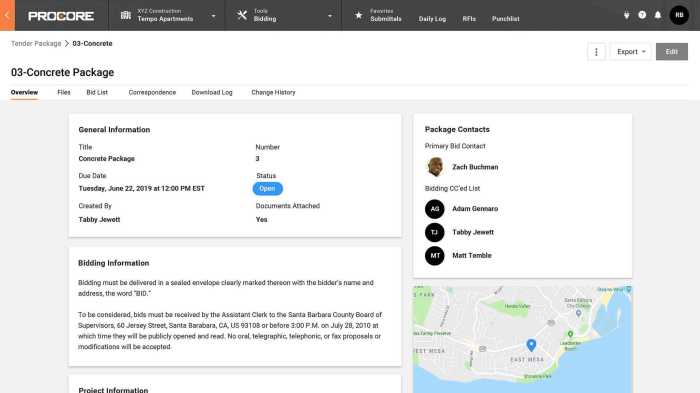Open the RB user avatar menu
700x393 pixels.
(x=679, y=15)
